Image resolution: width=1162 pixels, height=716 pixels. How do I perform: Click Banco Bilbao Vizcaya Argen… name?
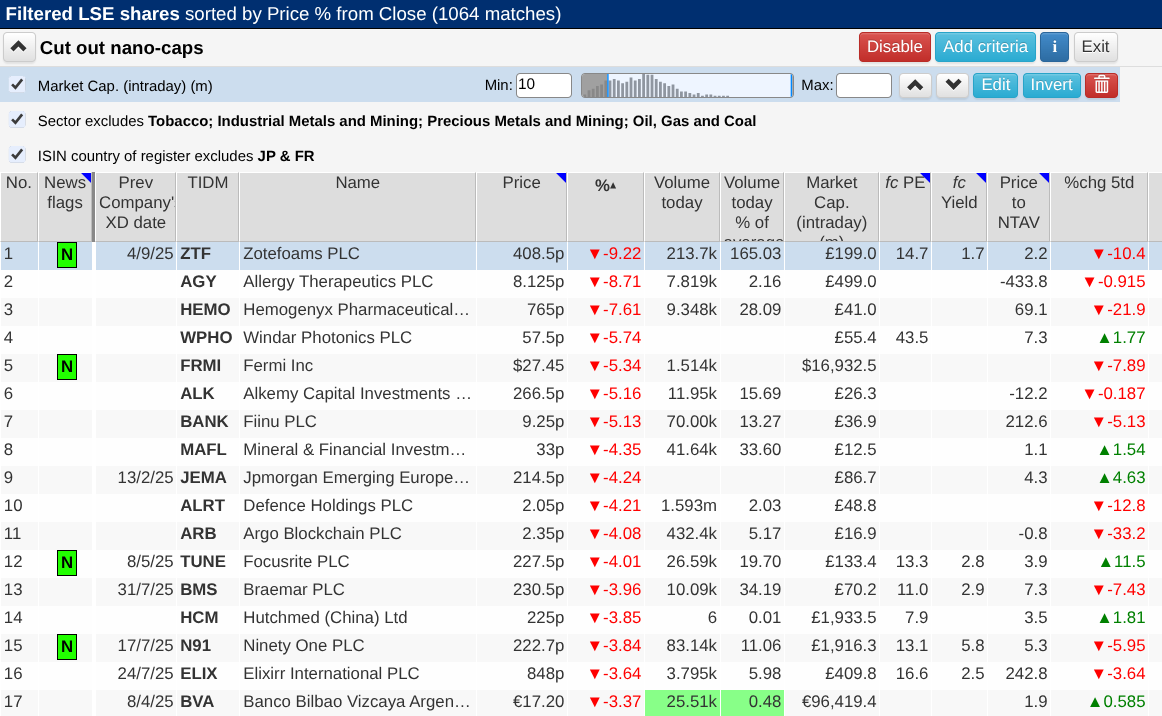pyautogui.click(x=356, y=702)
